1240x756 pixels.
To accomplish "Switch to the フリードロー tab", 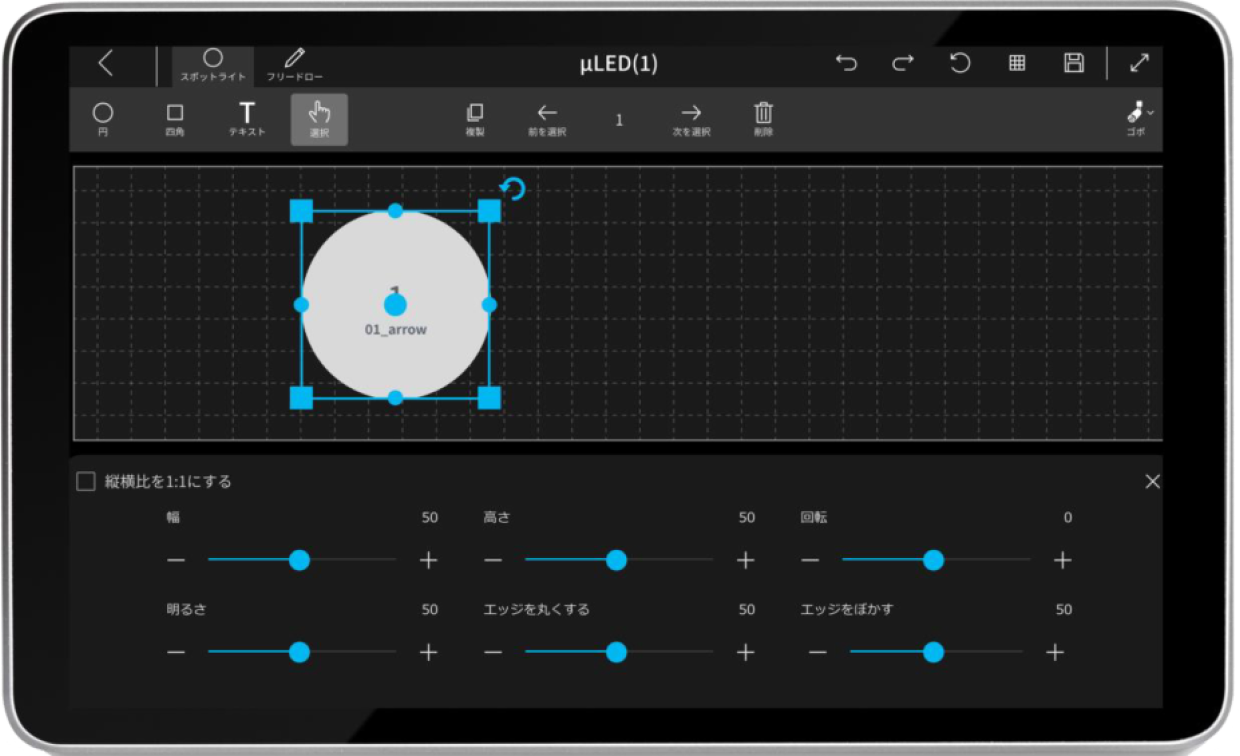I will pos(295,66).
